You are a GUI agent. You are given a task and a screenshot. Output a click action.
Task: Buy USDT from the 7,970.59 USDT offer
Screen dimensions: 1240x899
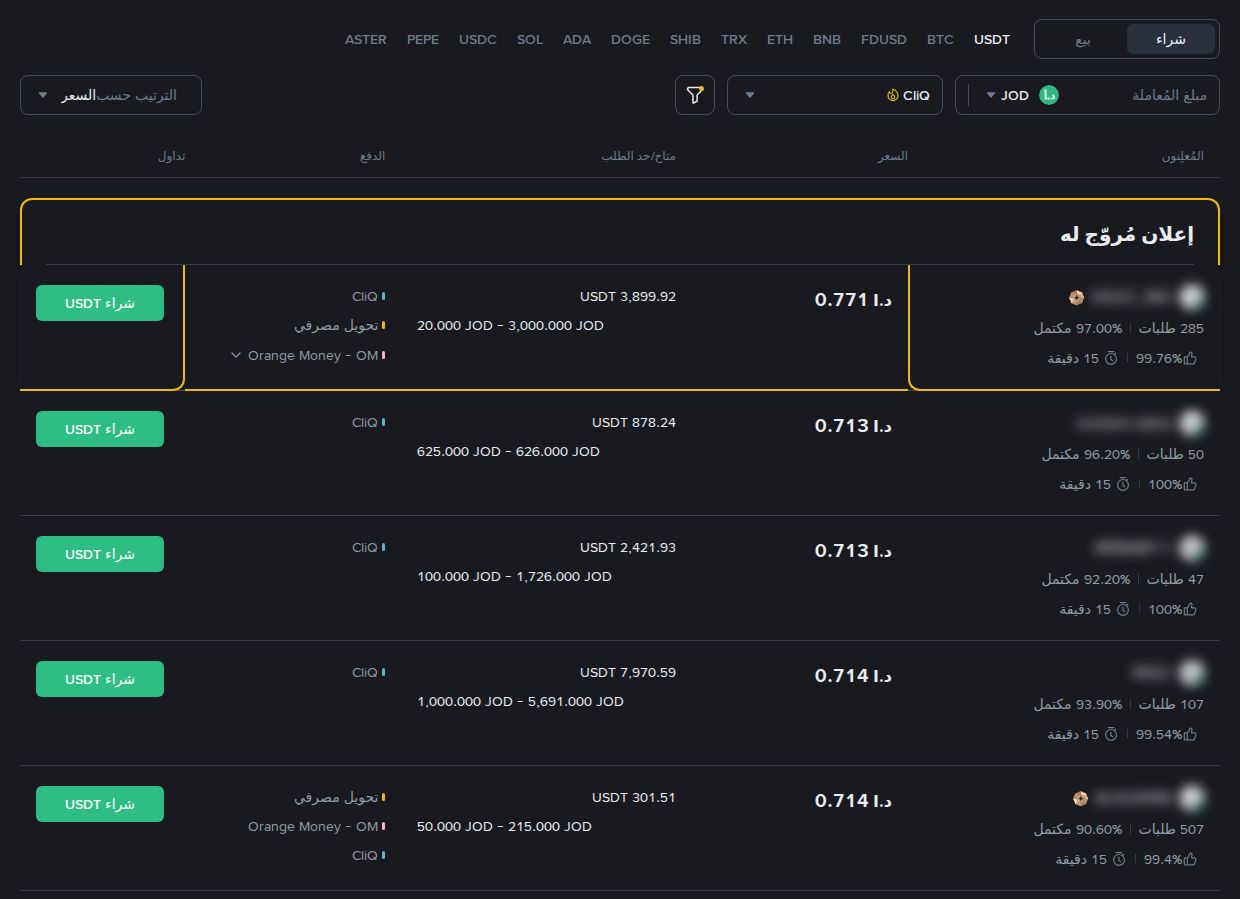[100, 679]
